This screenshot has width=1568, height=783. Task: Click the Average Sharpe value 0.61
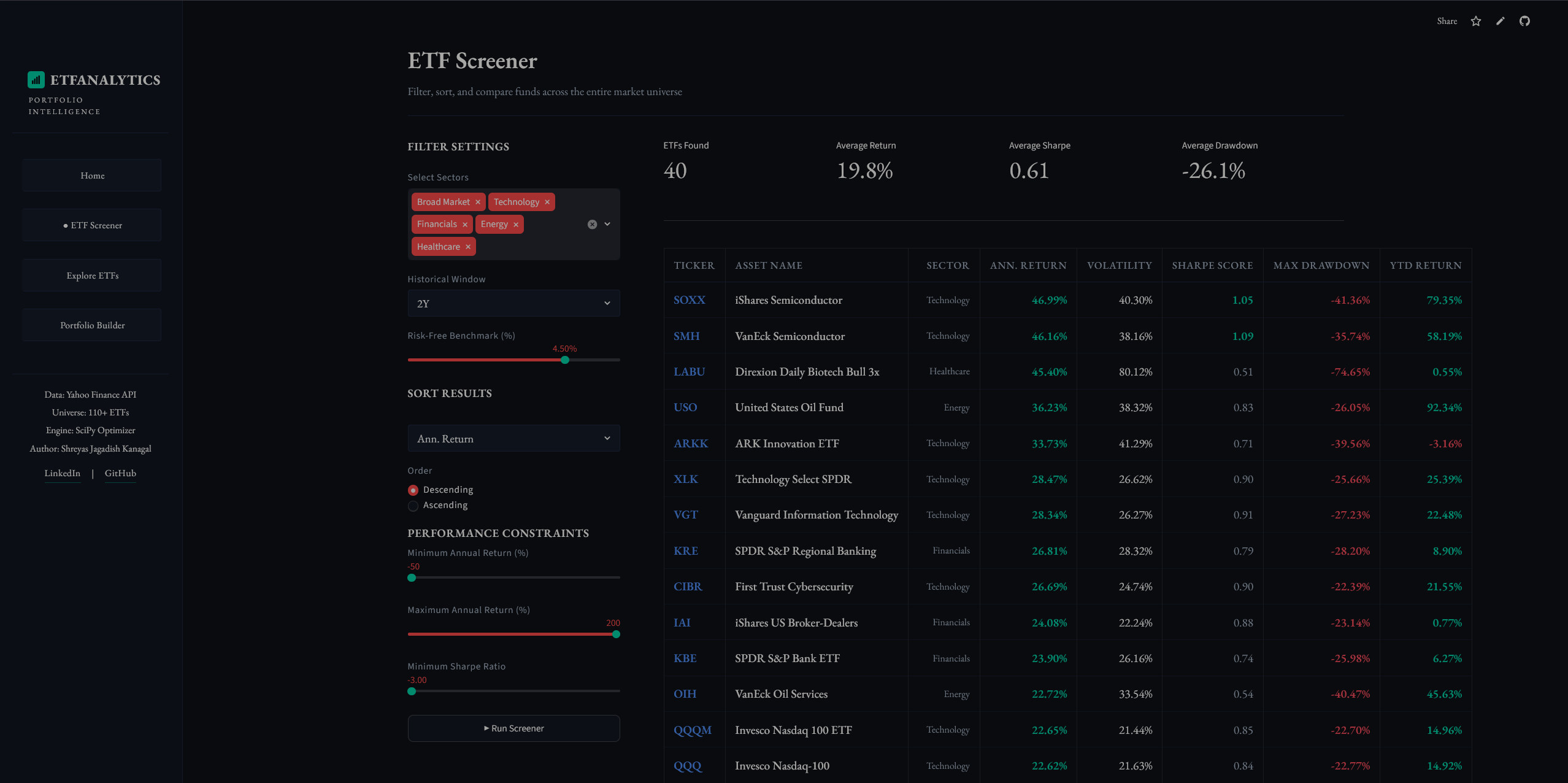[1029, 171]
